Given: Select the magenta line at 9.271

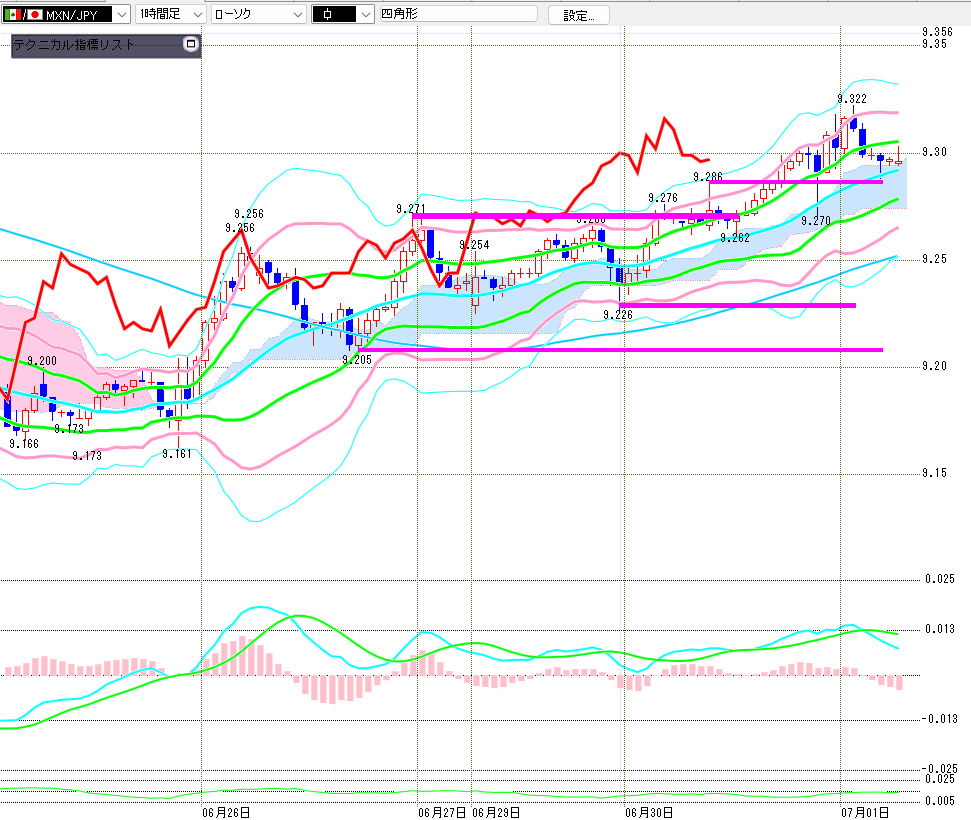Looking at the screenshot, I should pos(576,216).
